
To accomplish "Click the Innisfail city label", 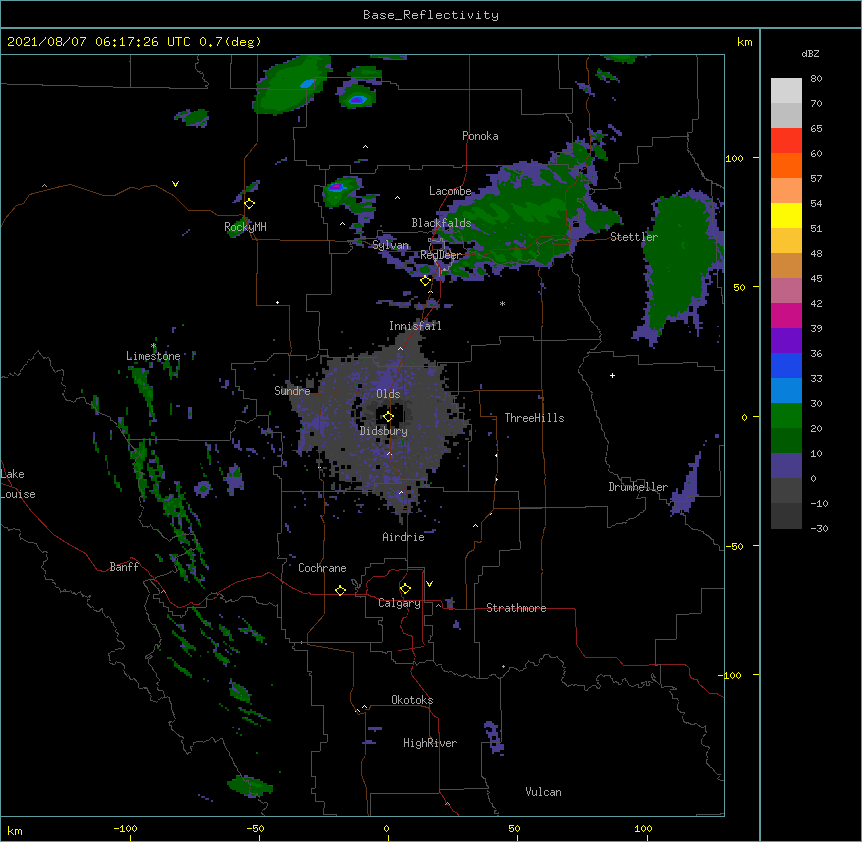I will point(415,326).
